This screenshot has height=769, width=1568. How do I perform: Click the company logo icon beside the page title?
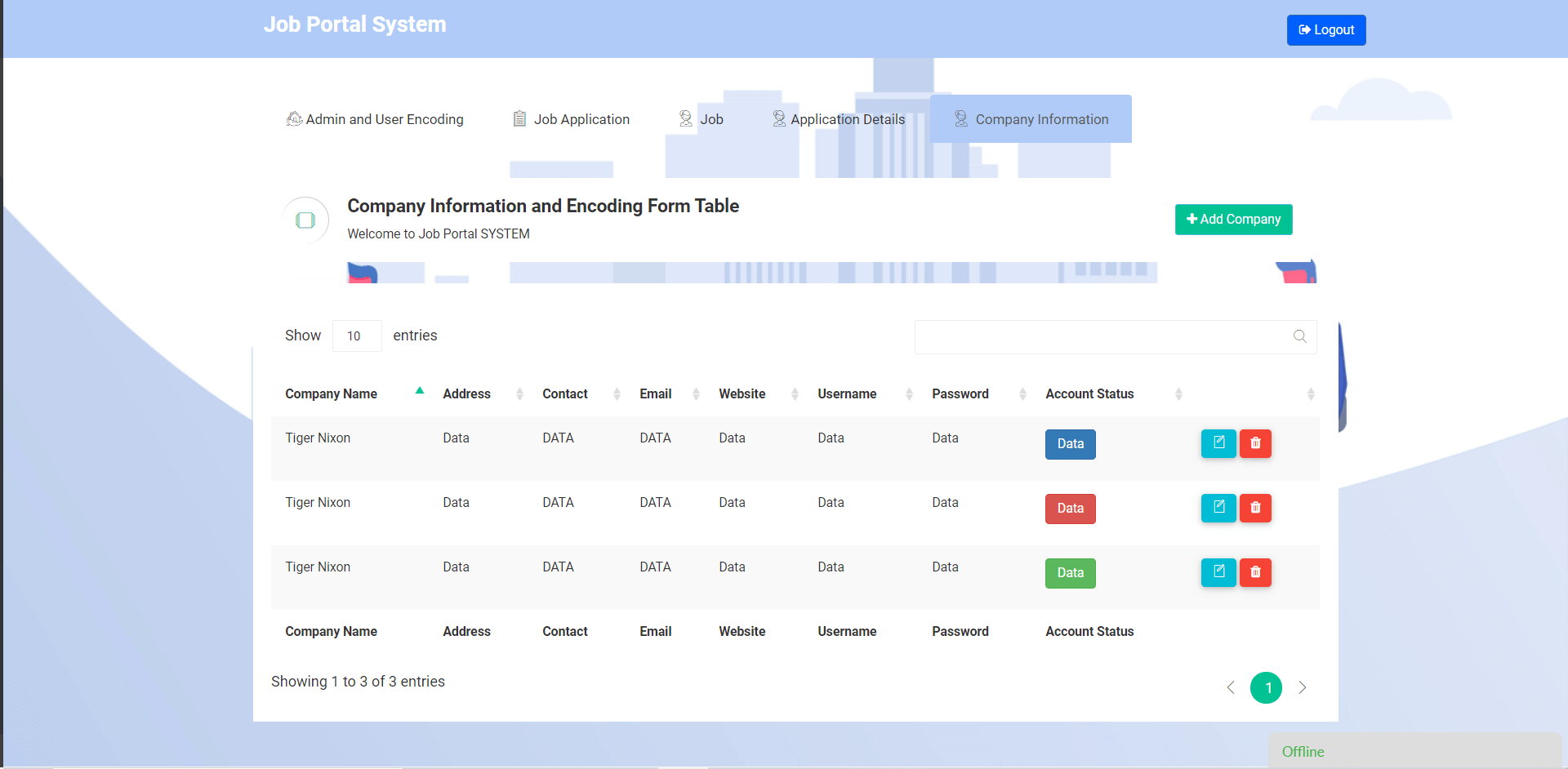click(x=305, y=220)
